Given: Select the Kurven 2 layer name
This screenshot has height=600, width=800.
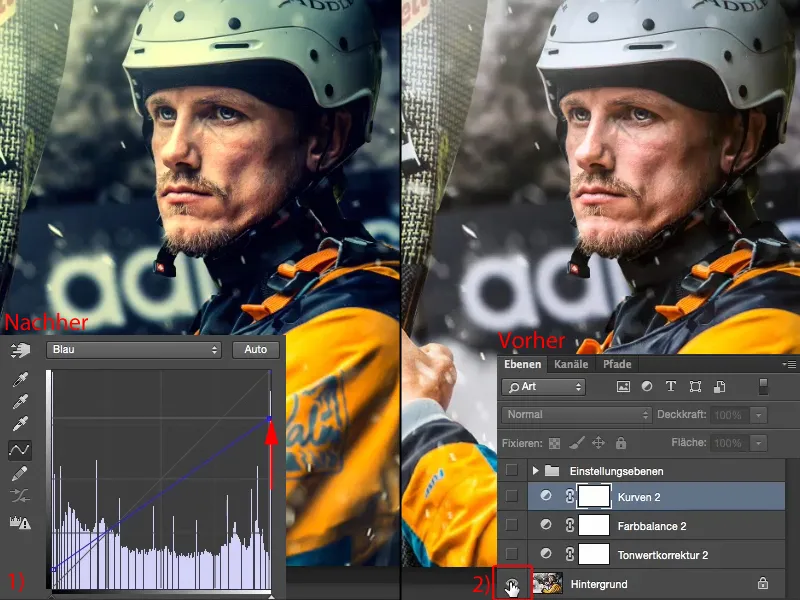Looking at the screenshot, I should tap(639, 497).
